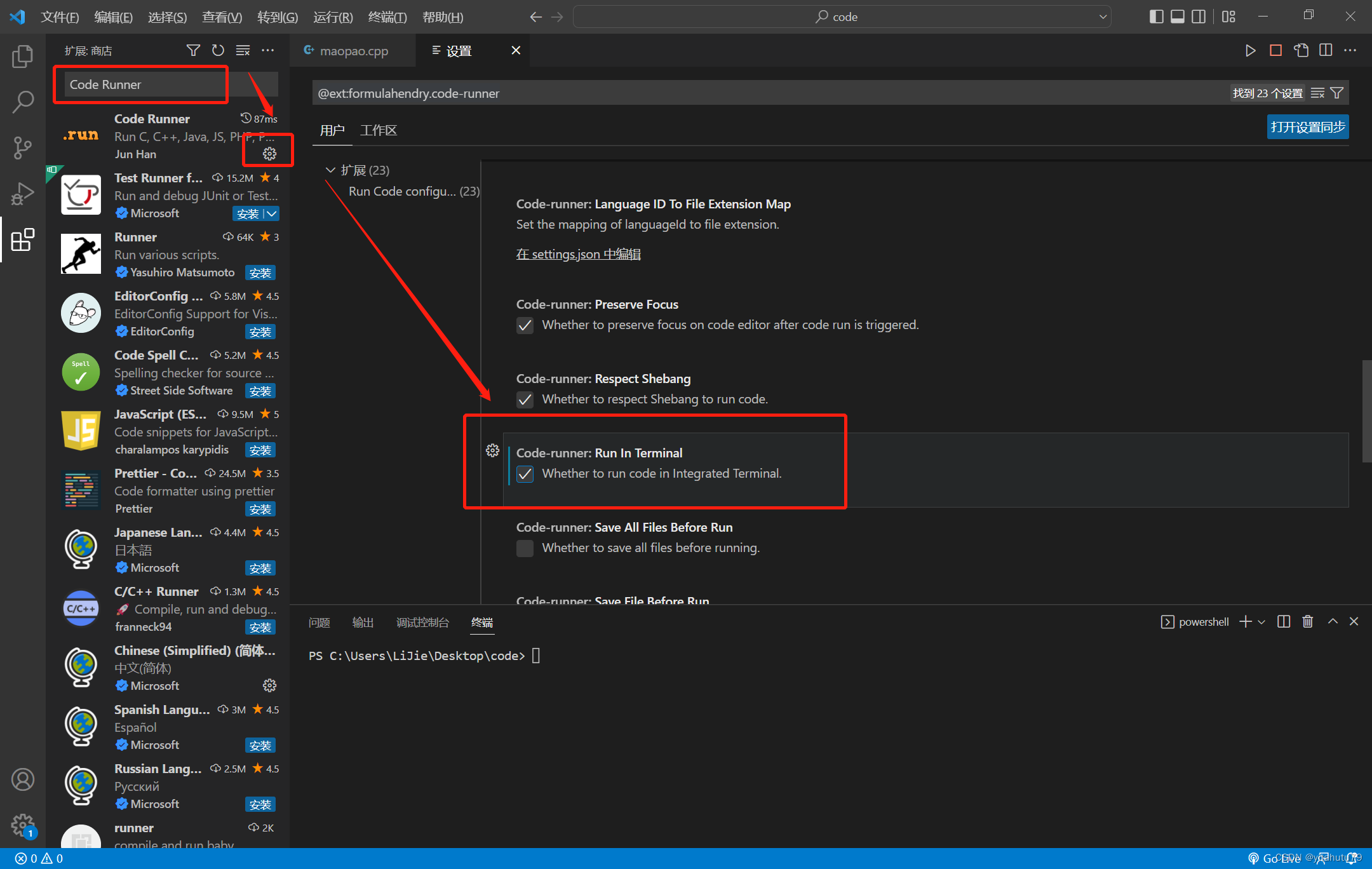
Task: Open the Source Control view
Action: (23, 147)
